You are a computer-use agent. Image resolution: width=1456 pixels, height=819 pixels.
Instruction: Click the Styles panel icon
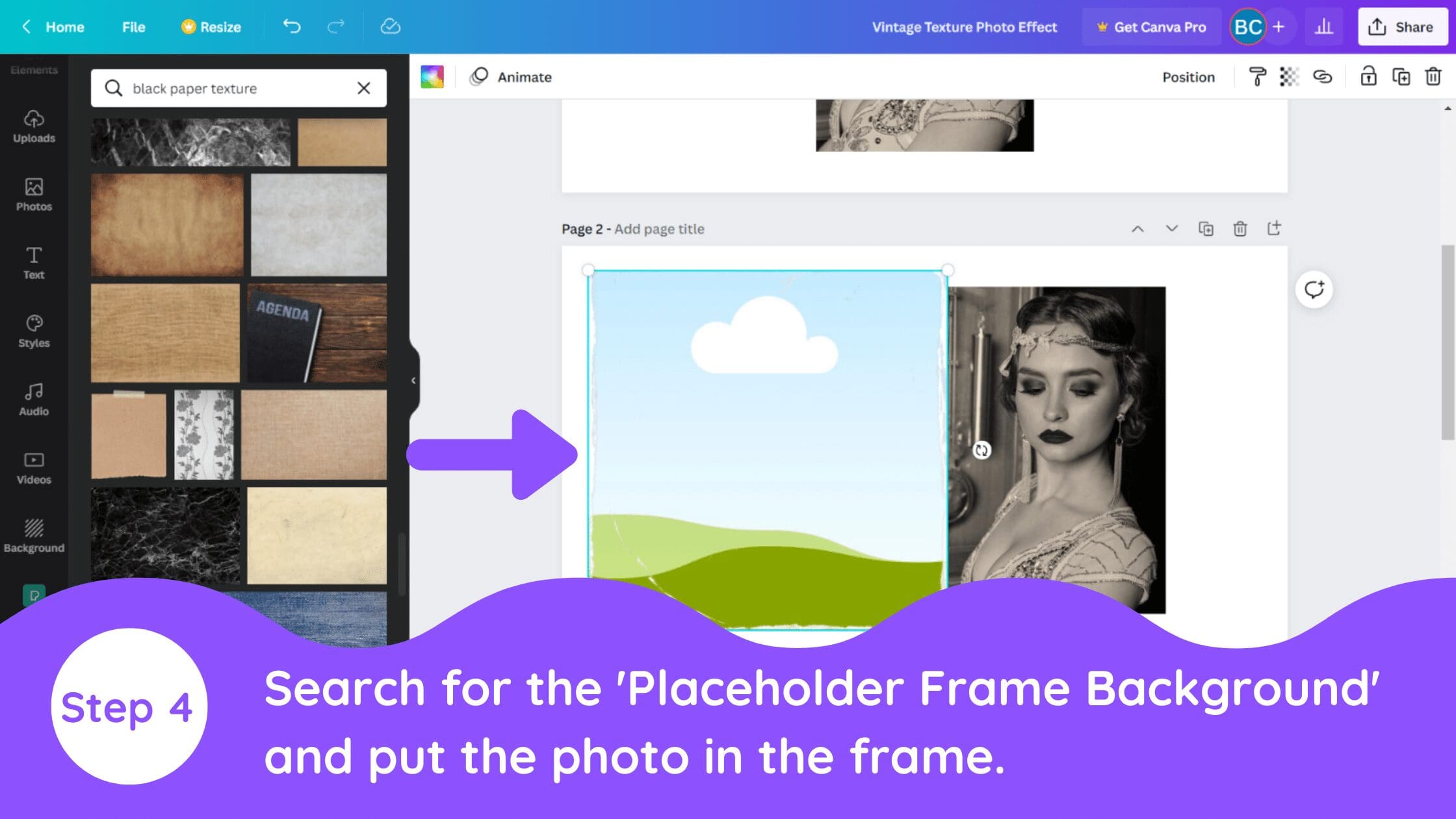click(33, 330)
